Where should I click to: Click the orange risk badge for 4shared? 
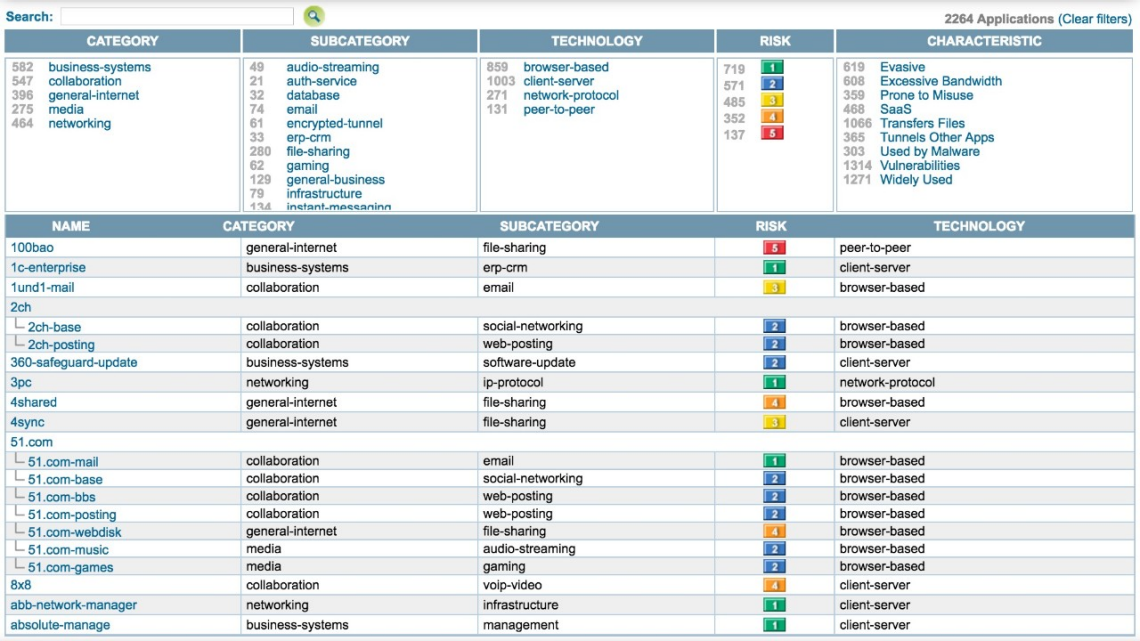pos(773,403)
